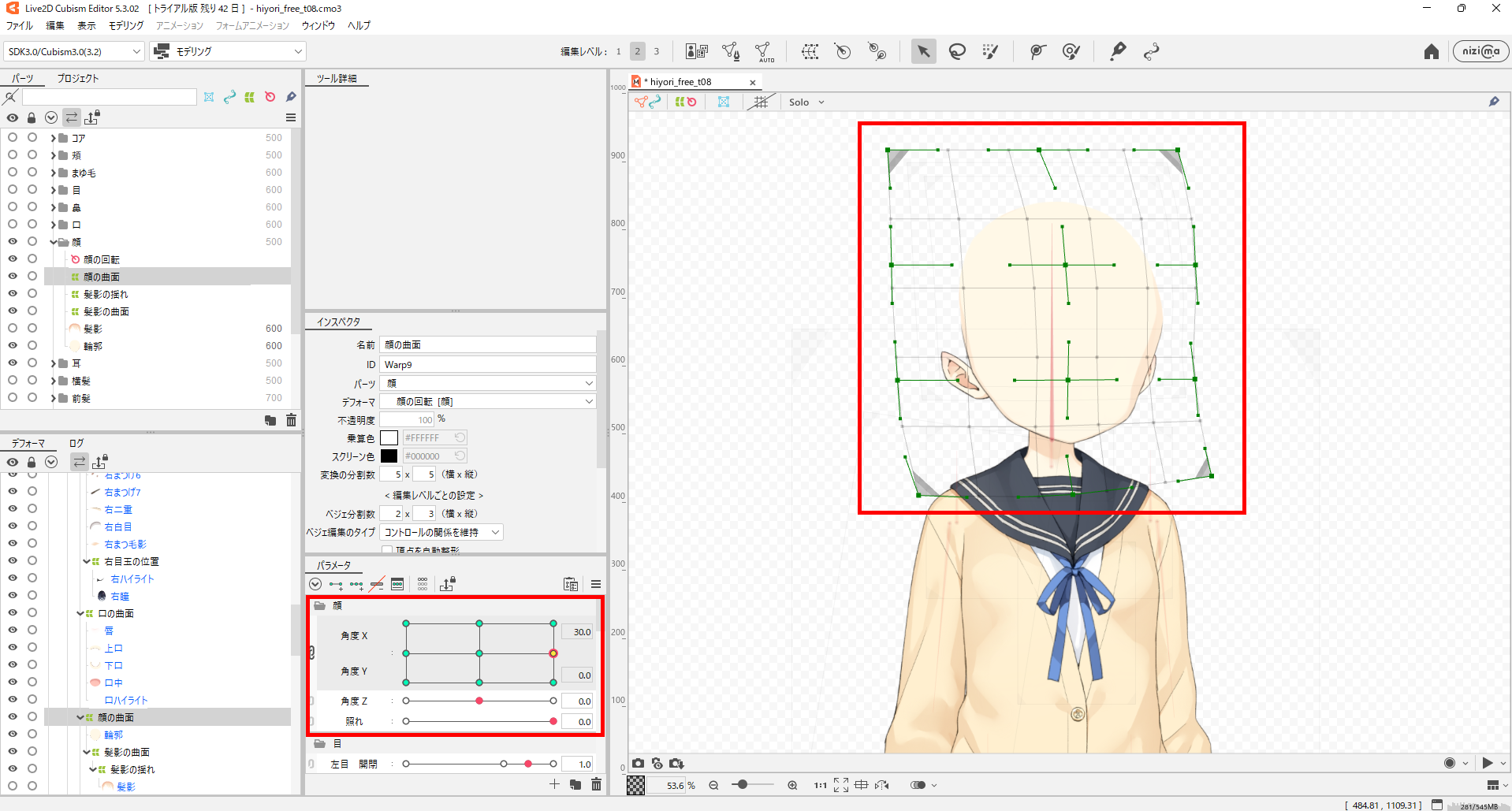This screenshot has width=1512, height=811.
Task: Open the デフォーマ parent deformer dropdown
Action: tap(488, 401)
